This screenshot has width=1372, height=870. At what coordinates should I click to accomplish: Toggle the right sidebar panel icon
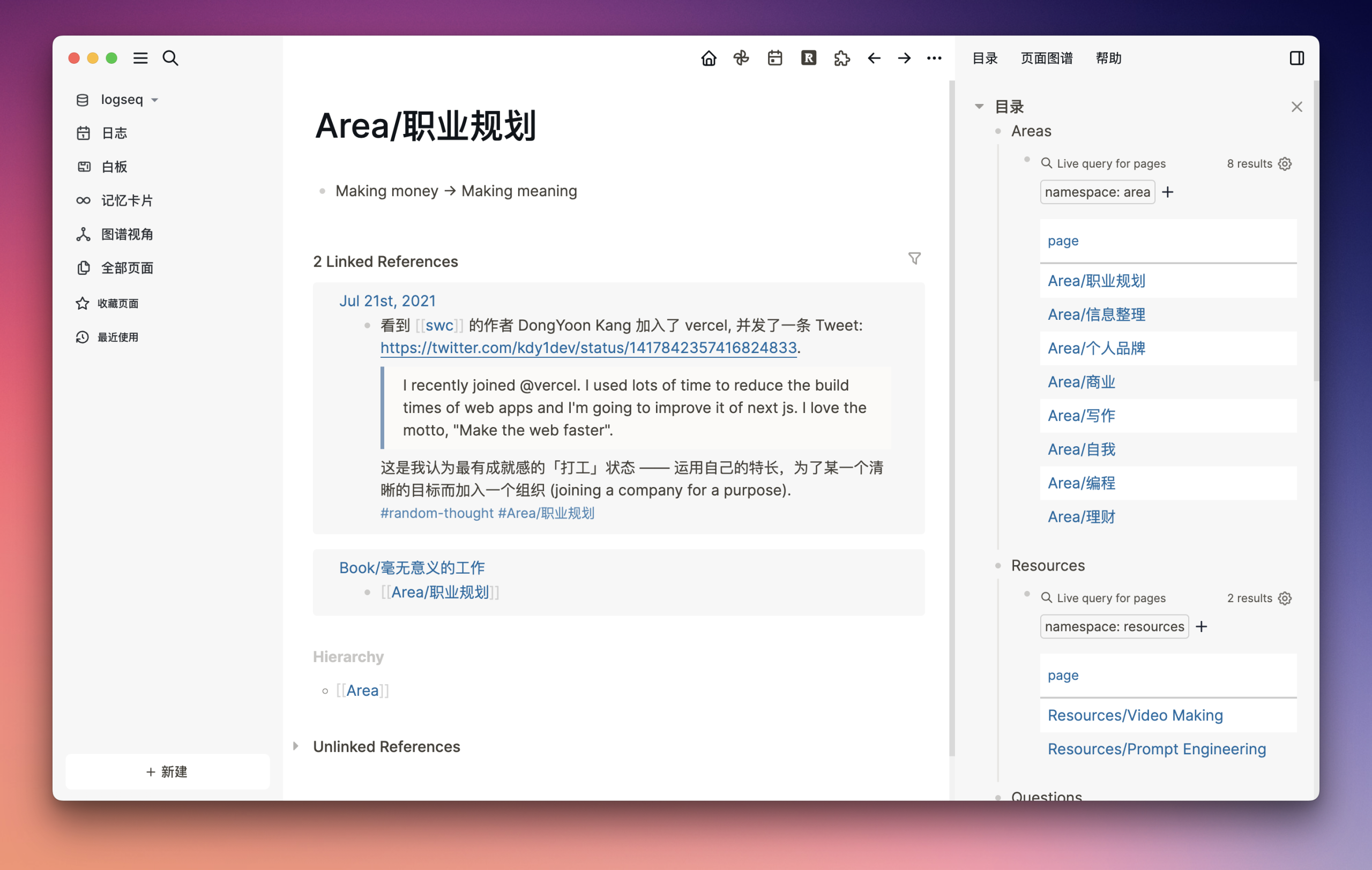(1296, 58)
